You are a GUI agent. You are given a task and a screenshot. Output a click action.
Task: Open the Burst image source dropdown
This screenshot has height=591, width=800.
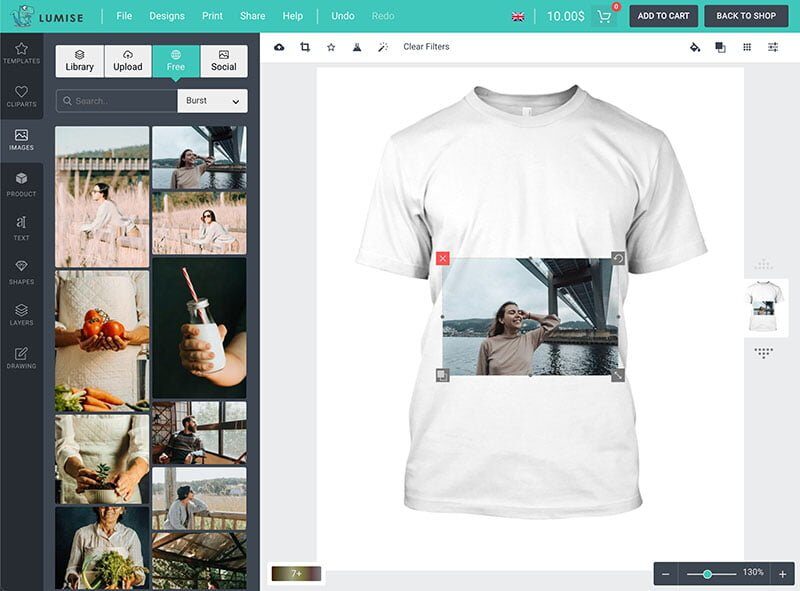pyautogui.click(x=212, y=101)
